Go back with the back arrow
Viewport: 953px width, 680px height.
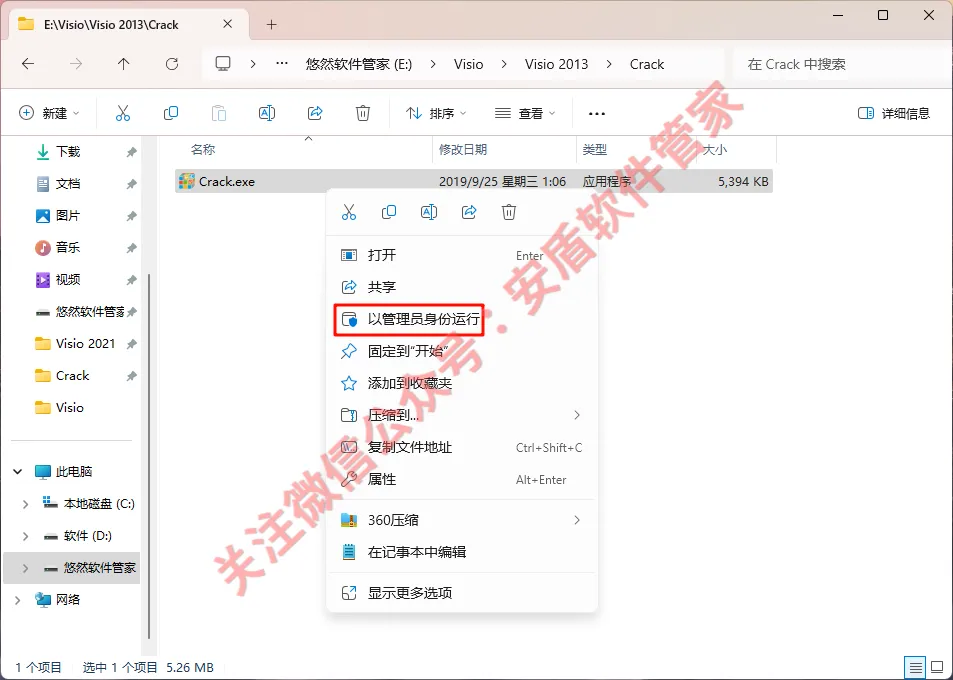pos(28,64)
